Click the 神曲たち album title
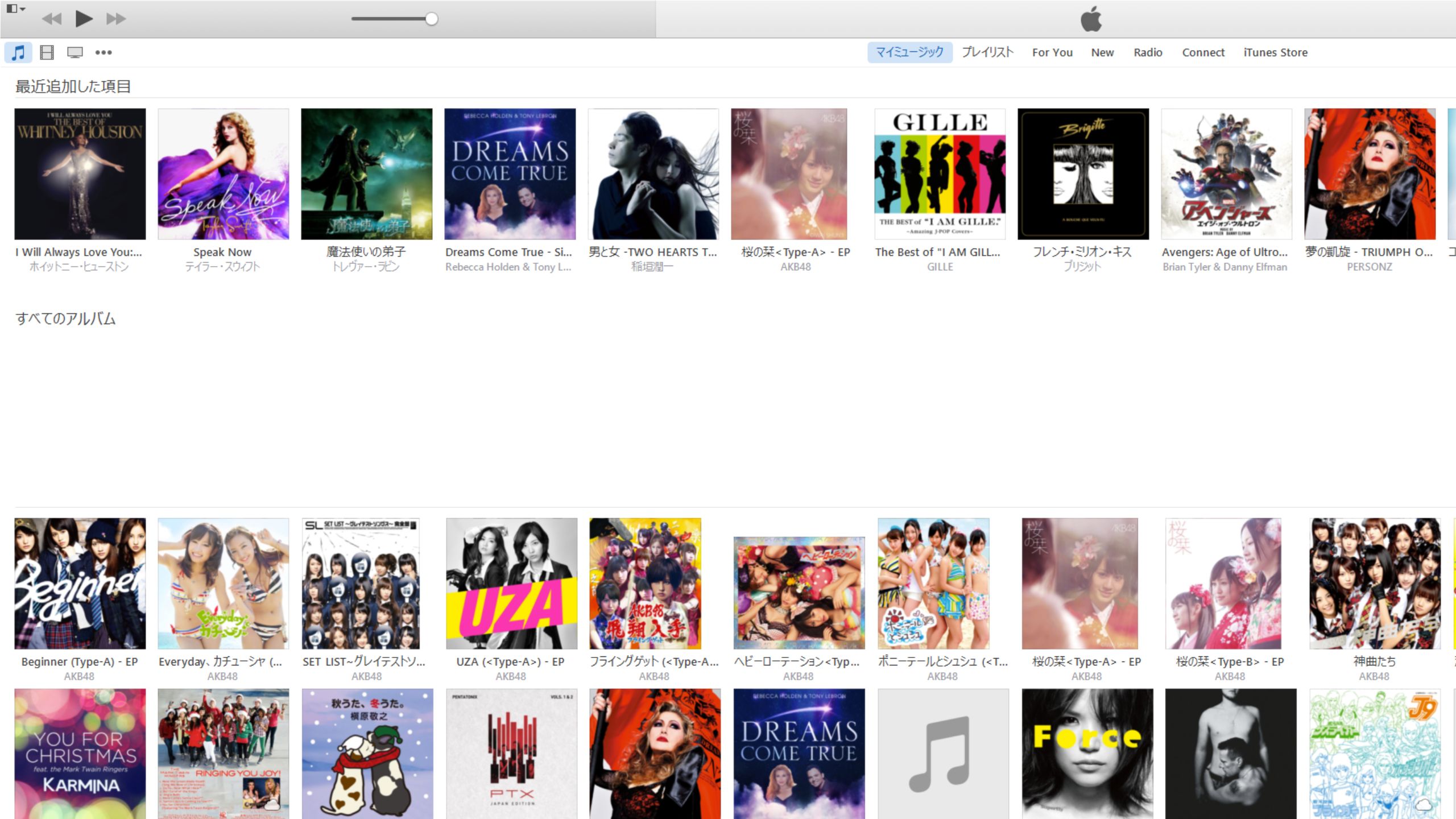 [x=1374, y=661]
